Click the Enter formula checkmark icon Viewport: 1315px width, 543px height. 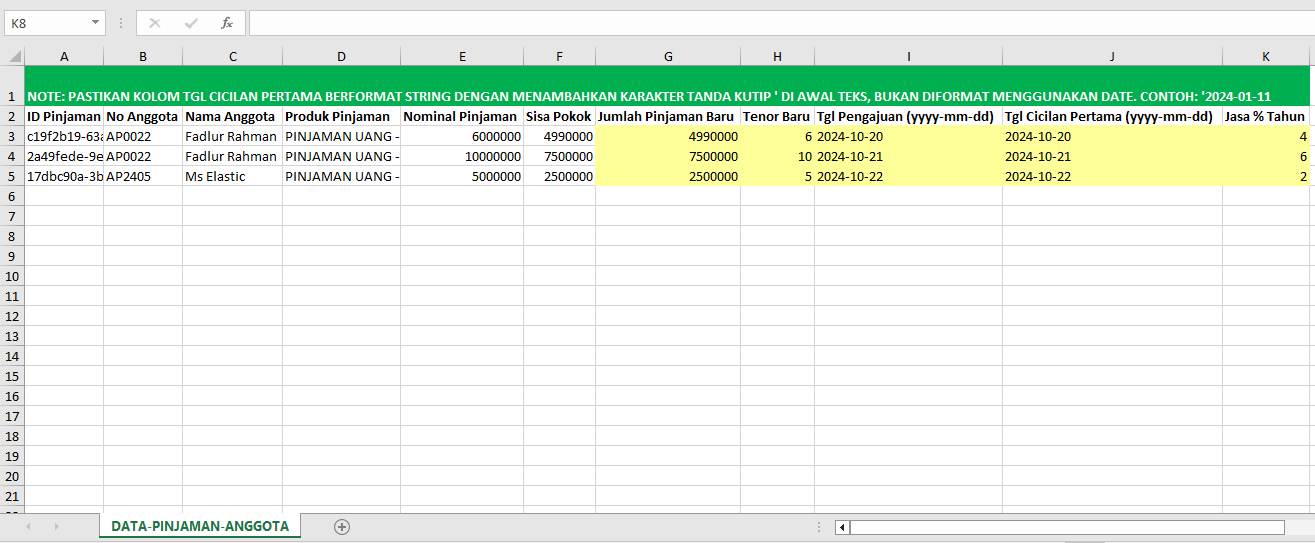point(191,23)
